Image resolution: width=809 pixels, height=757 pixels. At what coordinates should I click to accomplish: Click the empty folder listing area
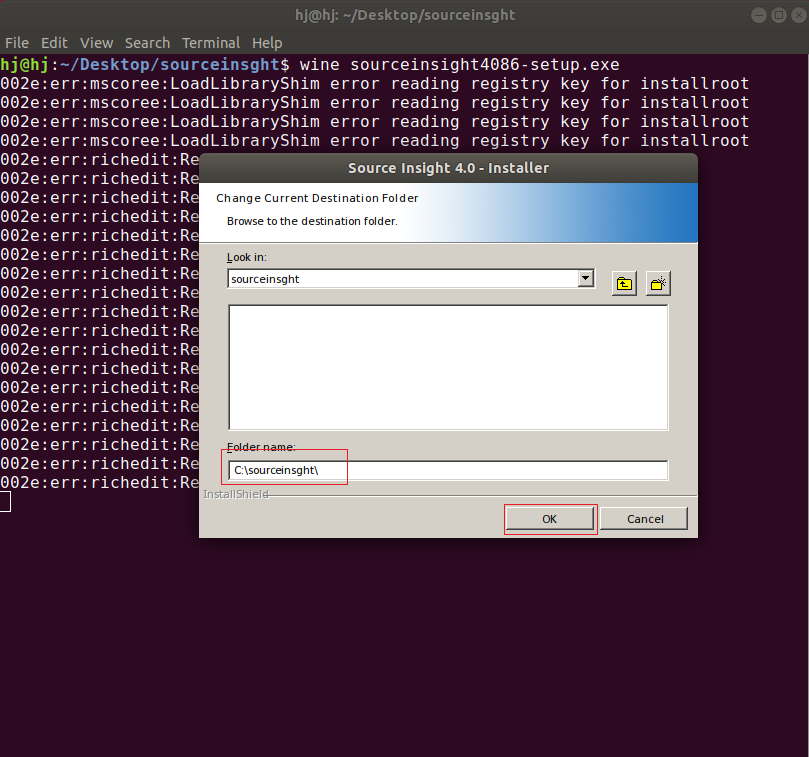pyautogui.click(x=448, y=367)
